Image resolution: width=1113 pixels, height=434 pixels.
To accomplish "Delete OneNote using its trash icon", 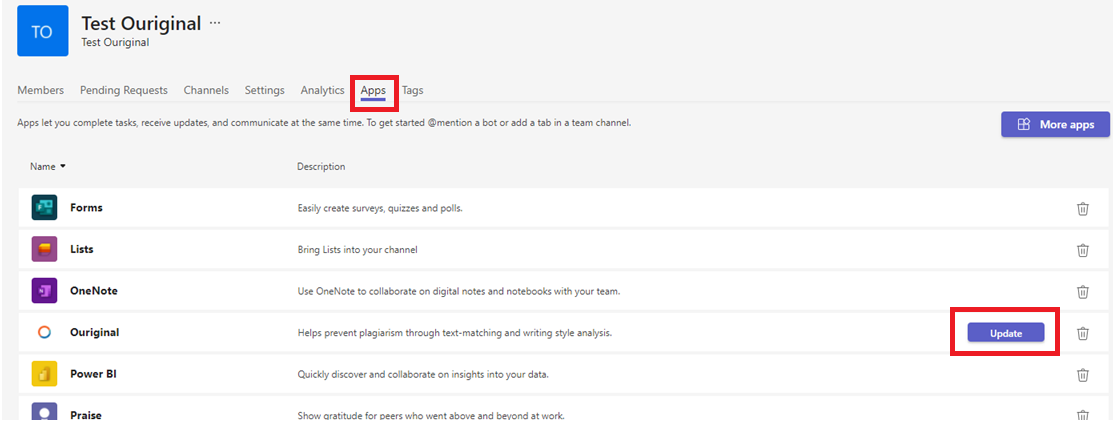I will 1082,291.
